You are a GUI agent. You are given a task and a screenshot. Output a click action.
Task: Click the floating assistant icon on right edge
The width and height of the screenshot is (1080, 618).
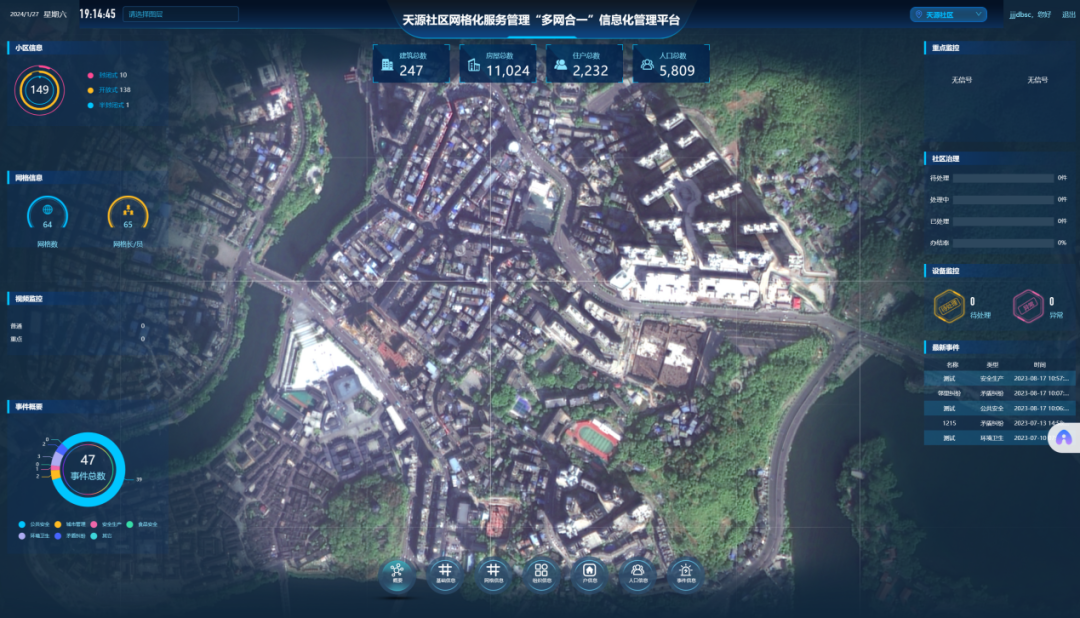tap(1064, 437)
